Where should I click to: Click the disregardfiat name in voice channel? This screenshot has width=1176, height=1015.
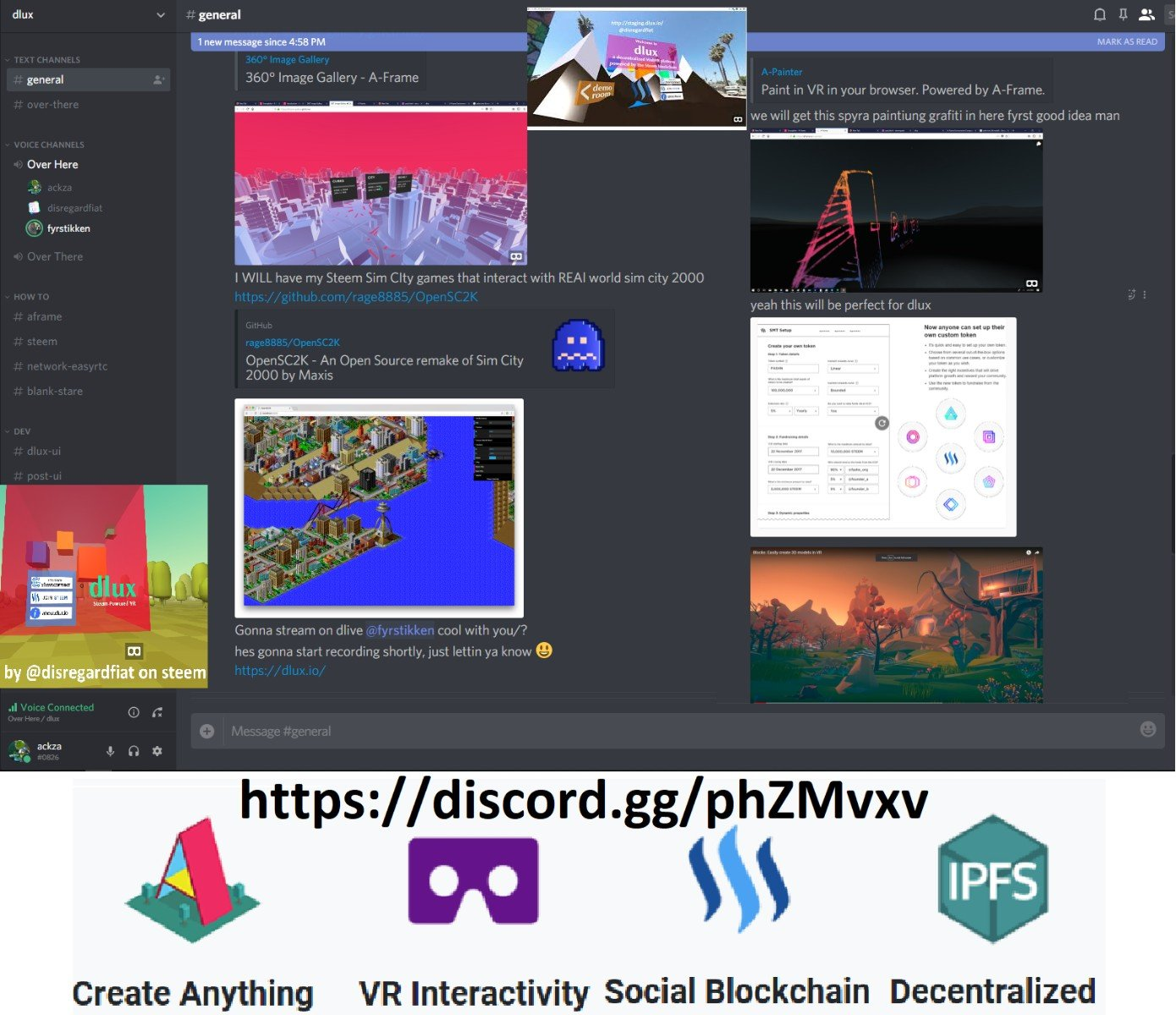tap(74, 207)
